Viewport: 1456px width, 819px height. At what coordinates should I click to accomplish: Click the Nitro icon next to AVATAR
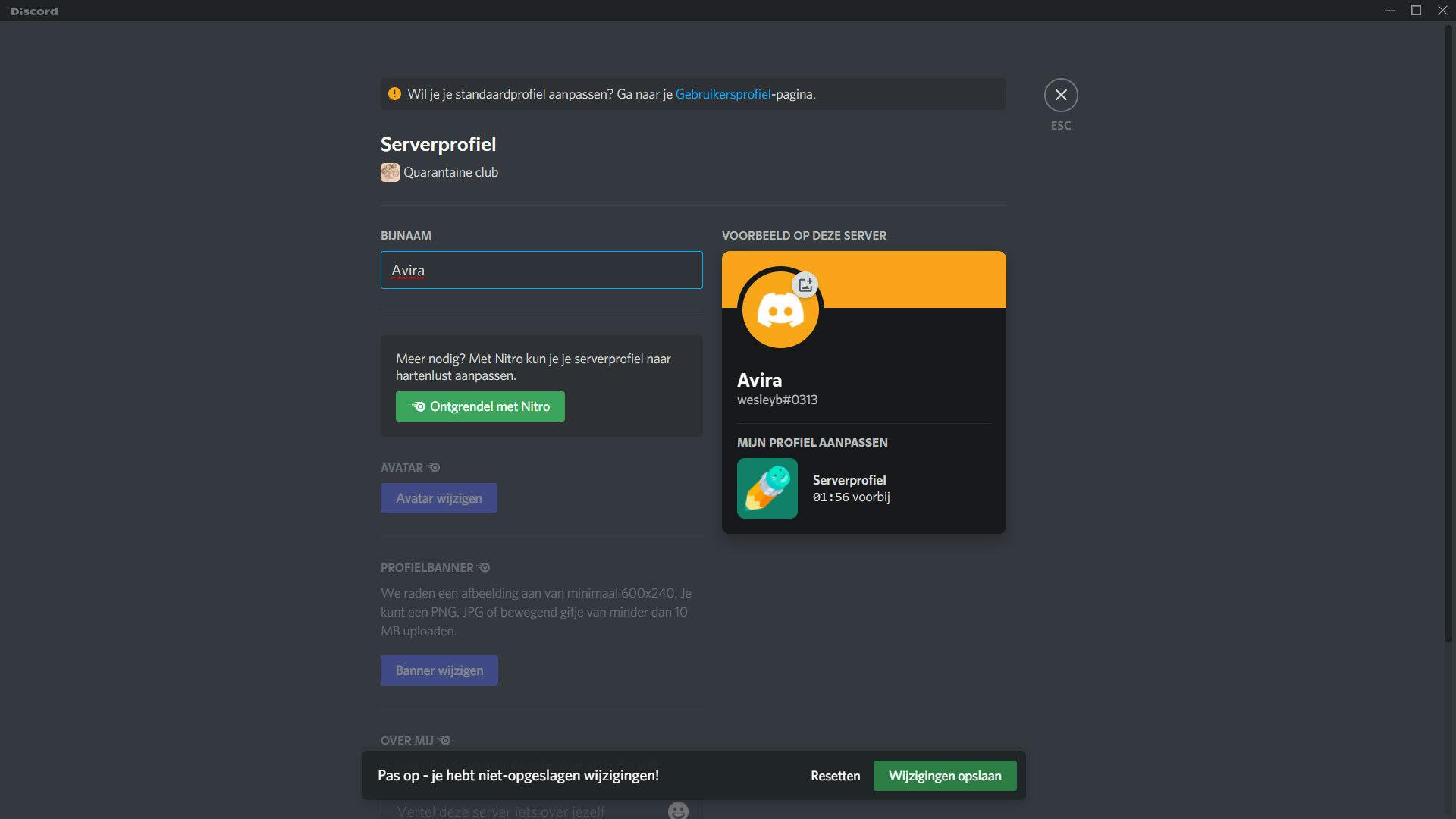pos(435,468)
